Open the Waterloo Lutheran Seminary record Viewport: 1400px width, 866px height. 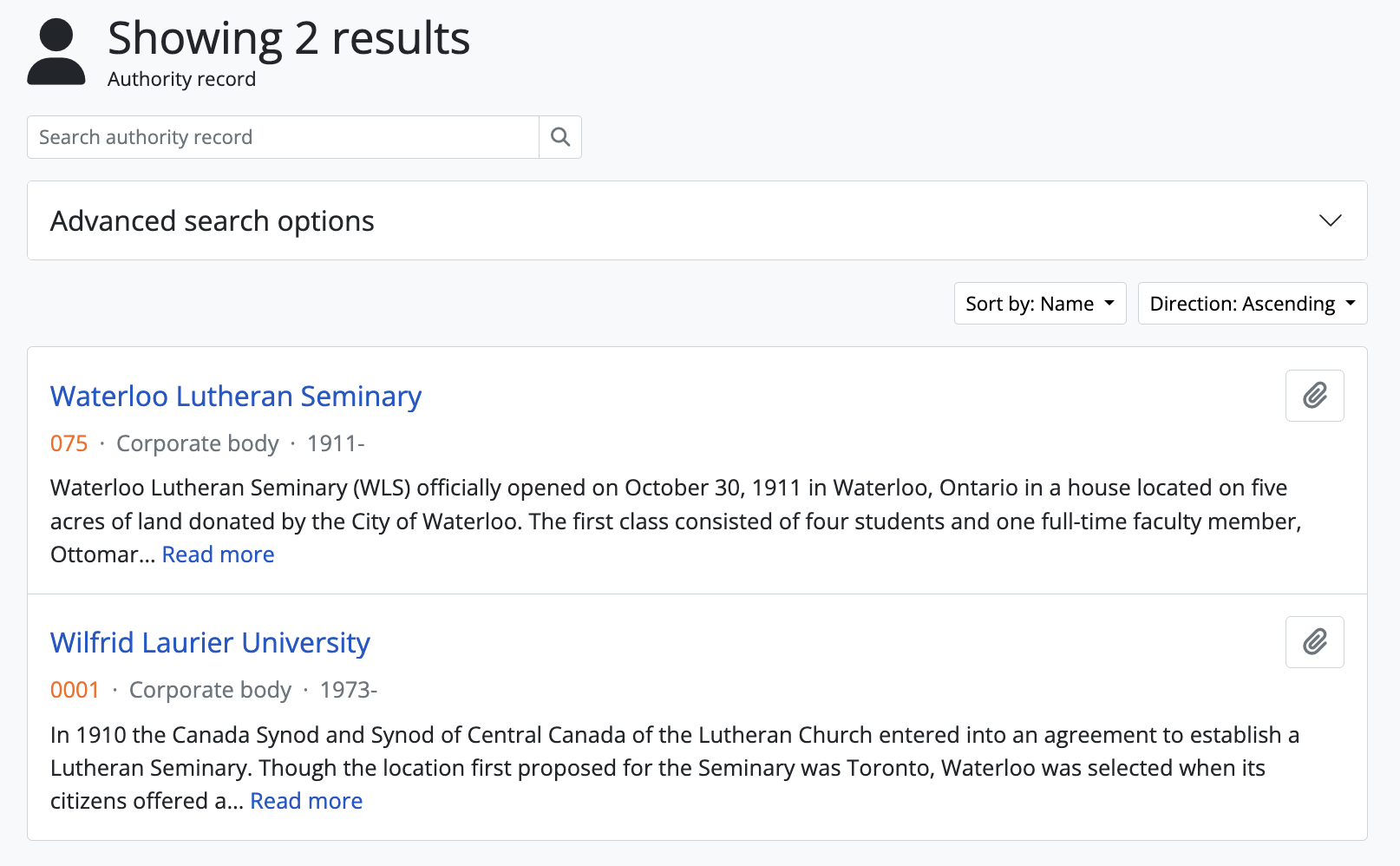[x=236, y=397]
